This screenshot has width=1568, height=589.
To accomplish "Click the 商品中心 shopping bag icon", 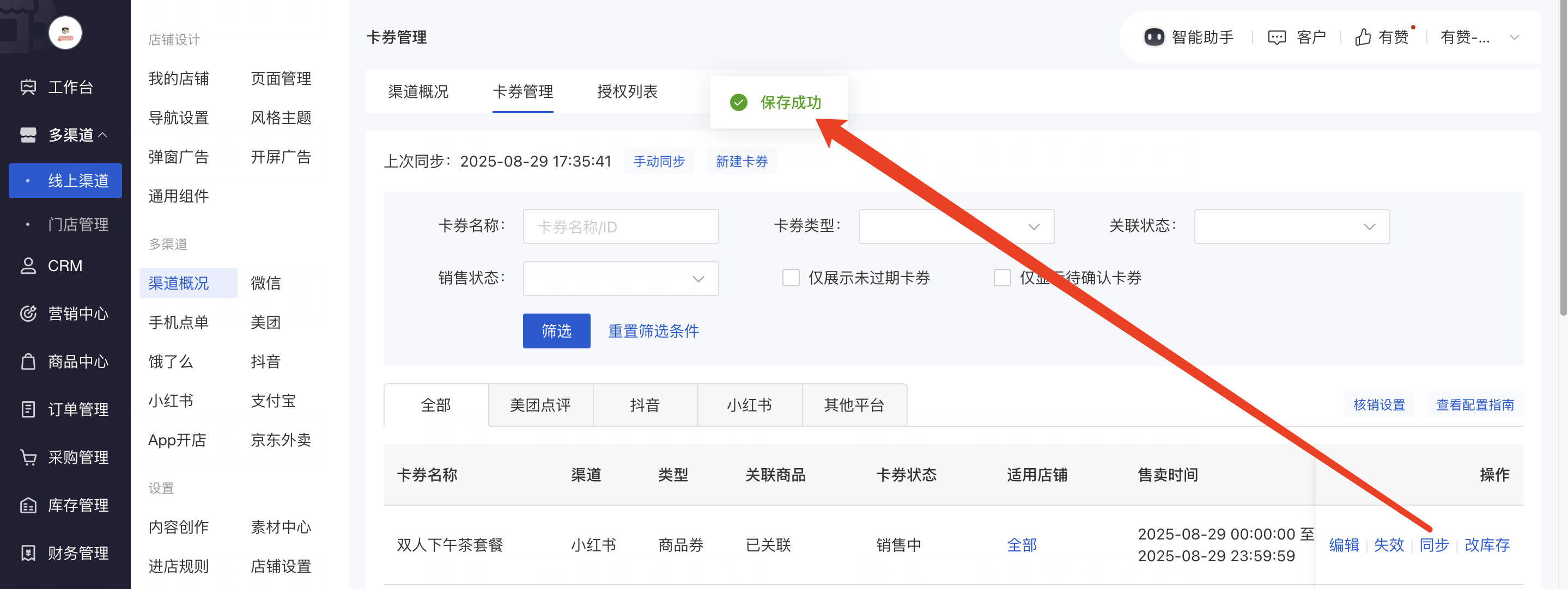I will click(x=28, y=361).
